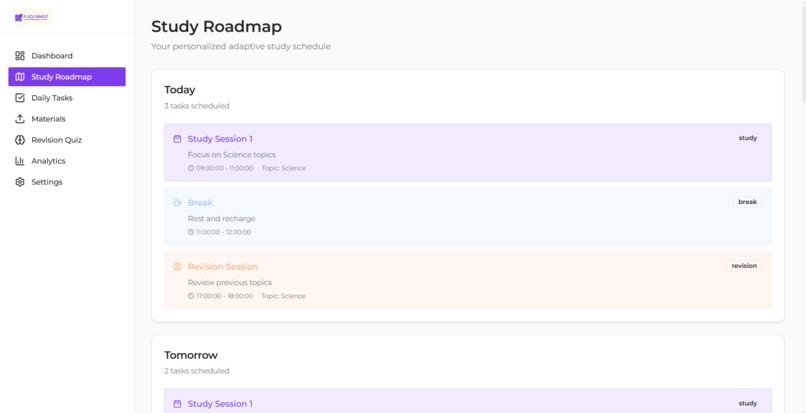
Task: Click '3 tasks scheduled' text
Action: pyautogui.click(x=197, y=106)
